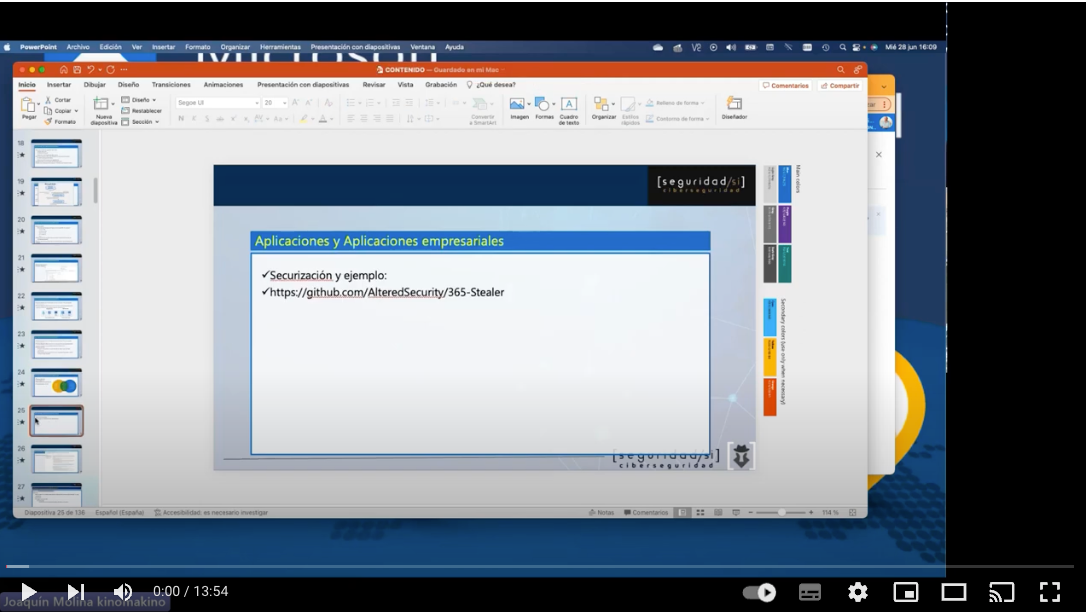
Task: Seek on the video progress bar
Action: point(500,567)
